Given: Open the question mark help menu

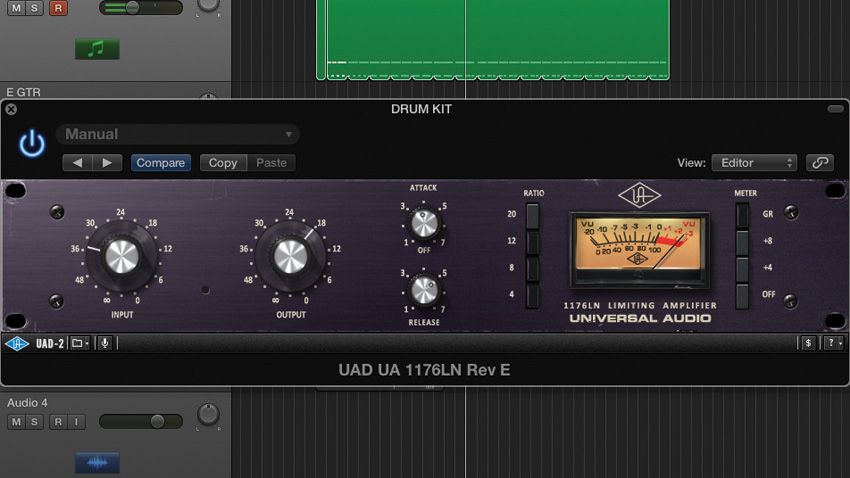Looking at the screenshot, I should tap(833, 343).
